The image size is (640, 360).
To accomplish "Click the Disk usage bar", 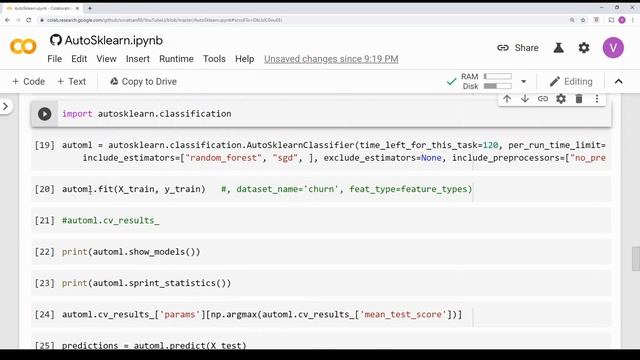I will 498,86.
